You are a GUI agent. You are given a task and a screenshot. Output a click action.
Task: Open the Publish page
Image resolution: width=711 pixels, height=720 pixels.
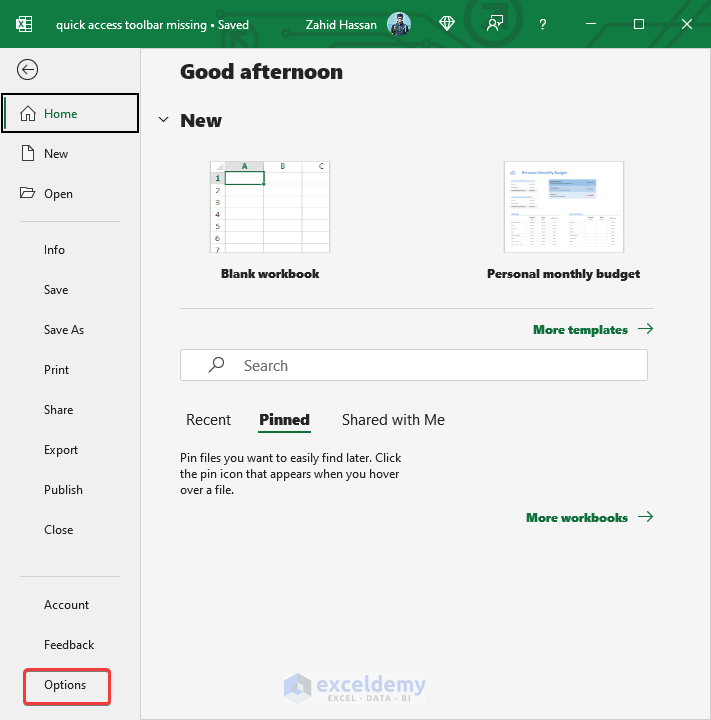(63, 489)
